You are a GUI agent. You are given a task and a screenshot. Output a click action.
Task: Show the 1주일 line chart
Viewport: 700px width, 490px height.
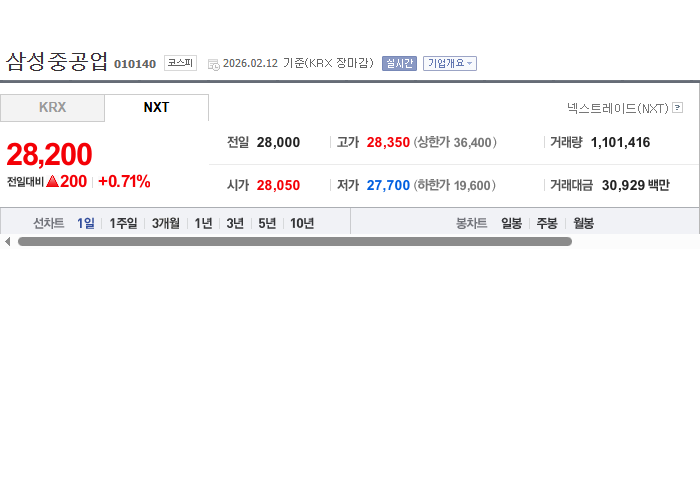click(123, 223)
